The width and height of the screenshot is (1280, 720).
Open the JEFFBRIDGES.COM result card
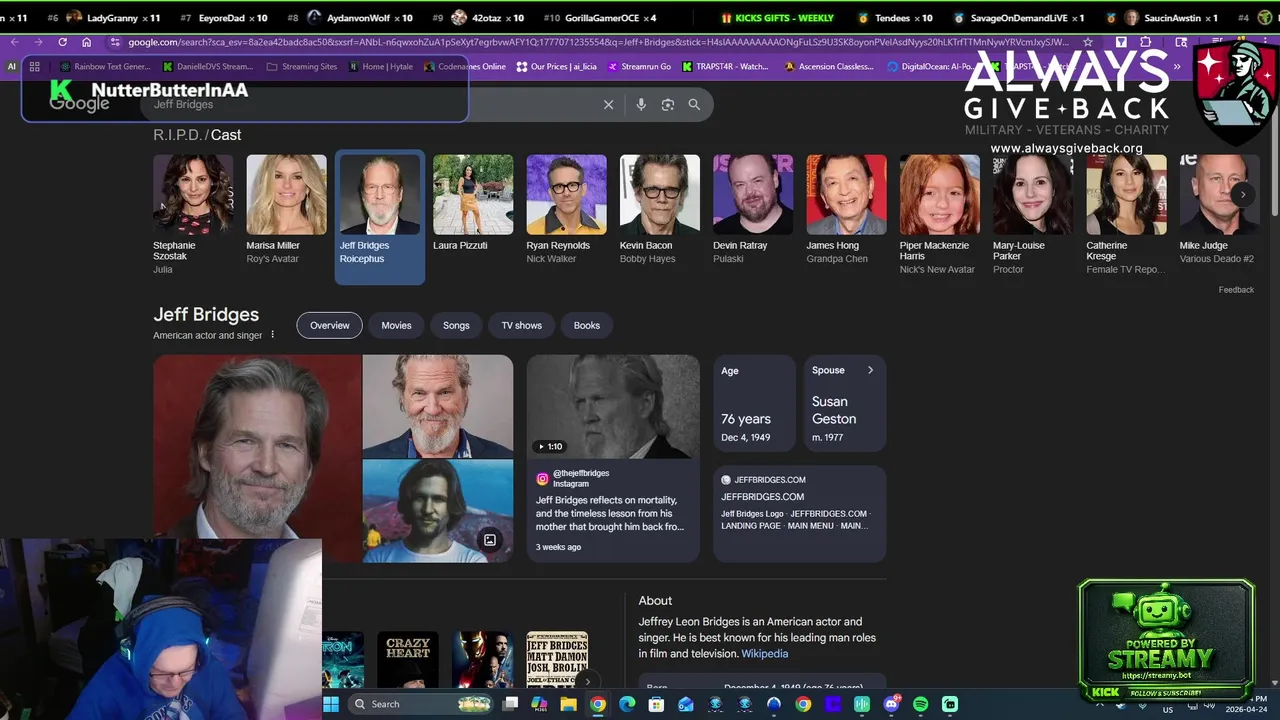pos(799,513)
